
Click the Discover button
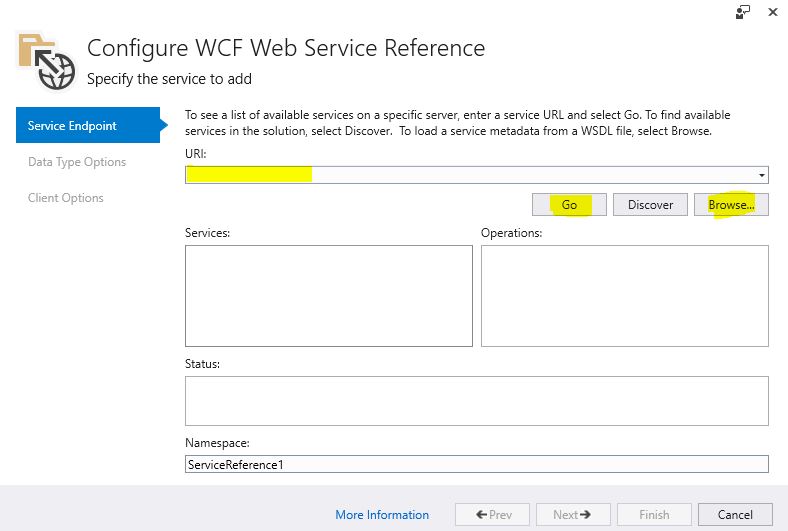click(x=650, y=205)
